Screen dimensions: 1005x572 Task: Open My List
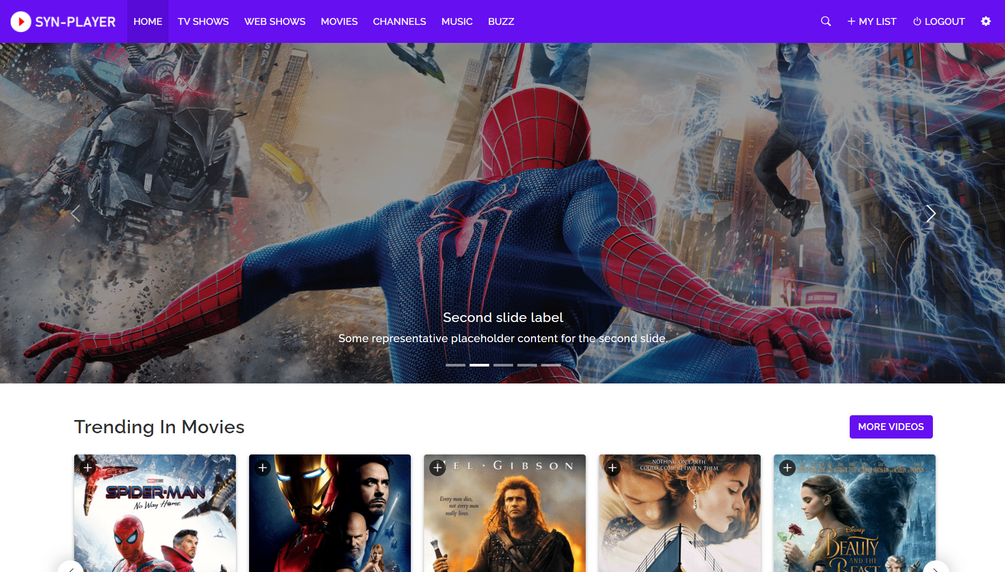872,21
